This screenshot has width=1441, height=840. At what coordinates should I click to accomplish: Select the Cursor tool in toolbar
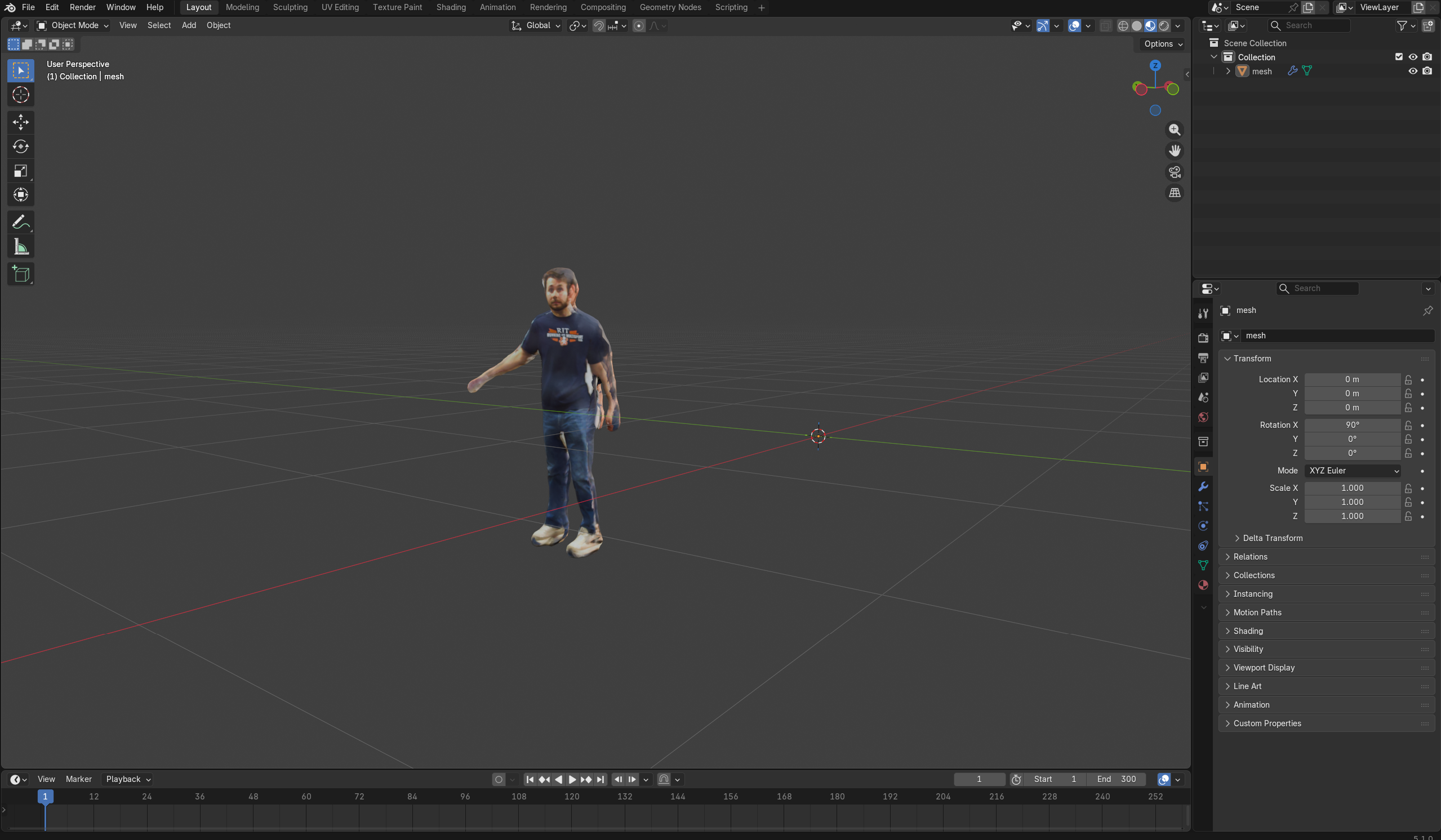point(21,95)
